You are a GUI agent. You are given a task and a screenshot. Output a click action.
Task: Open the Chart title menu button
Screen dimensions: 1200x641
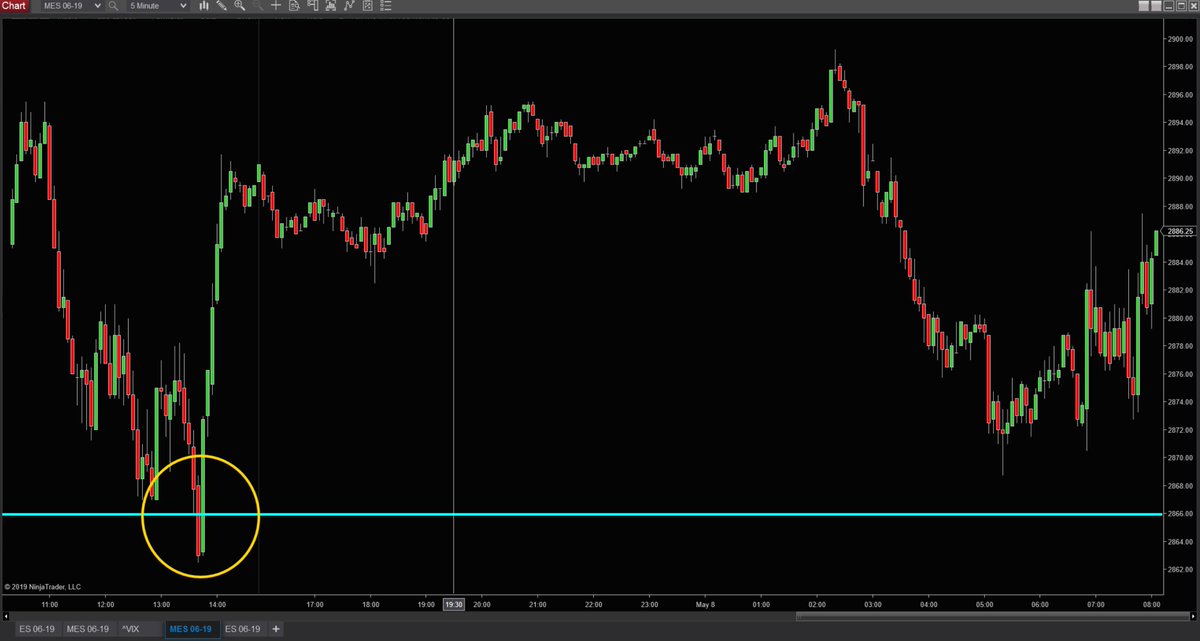pos(14,6)
